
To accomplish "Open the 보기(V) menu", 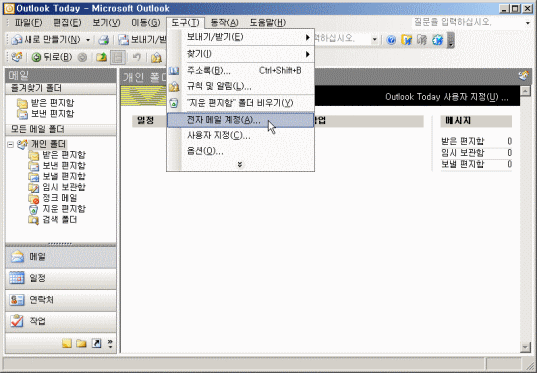I will (106, 23).
